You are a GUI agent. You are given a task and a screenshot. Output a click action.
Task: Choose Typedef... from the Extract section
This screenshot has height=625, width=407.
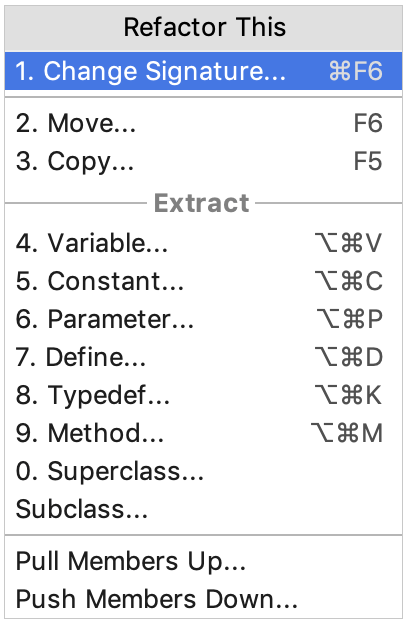coord(203,395)
